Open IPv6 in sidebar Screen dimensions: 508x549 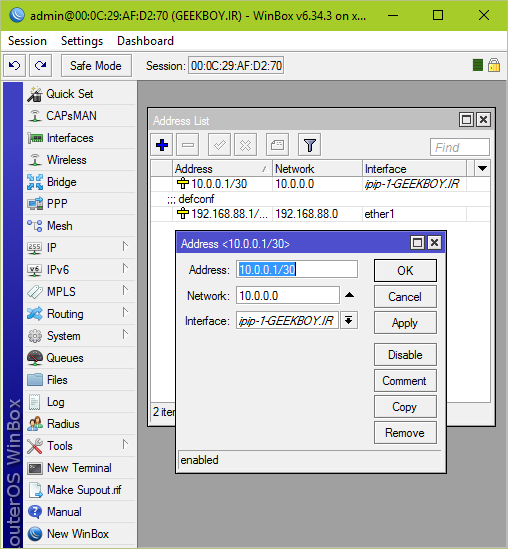click(x=80, y=270)
